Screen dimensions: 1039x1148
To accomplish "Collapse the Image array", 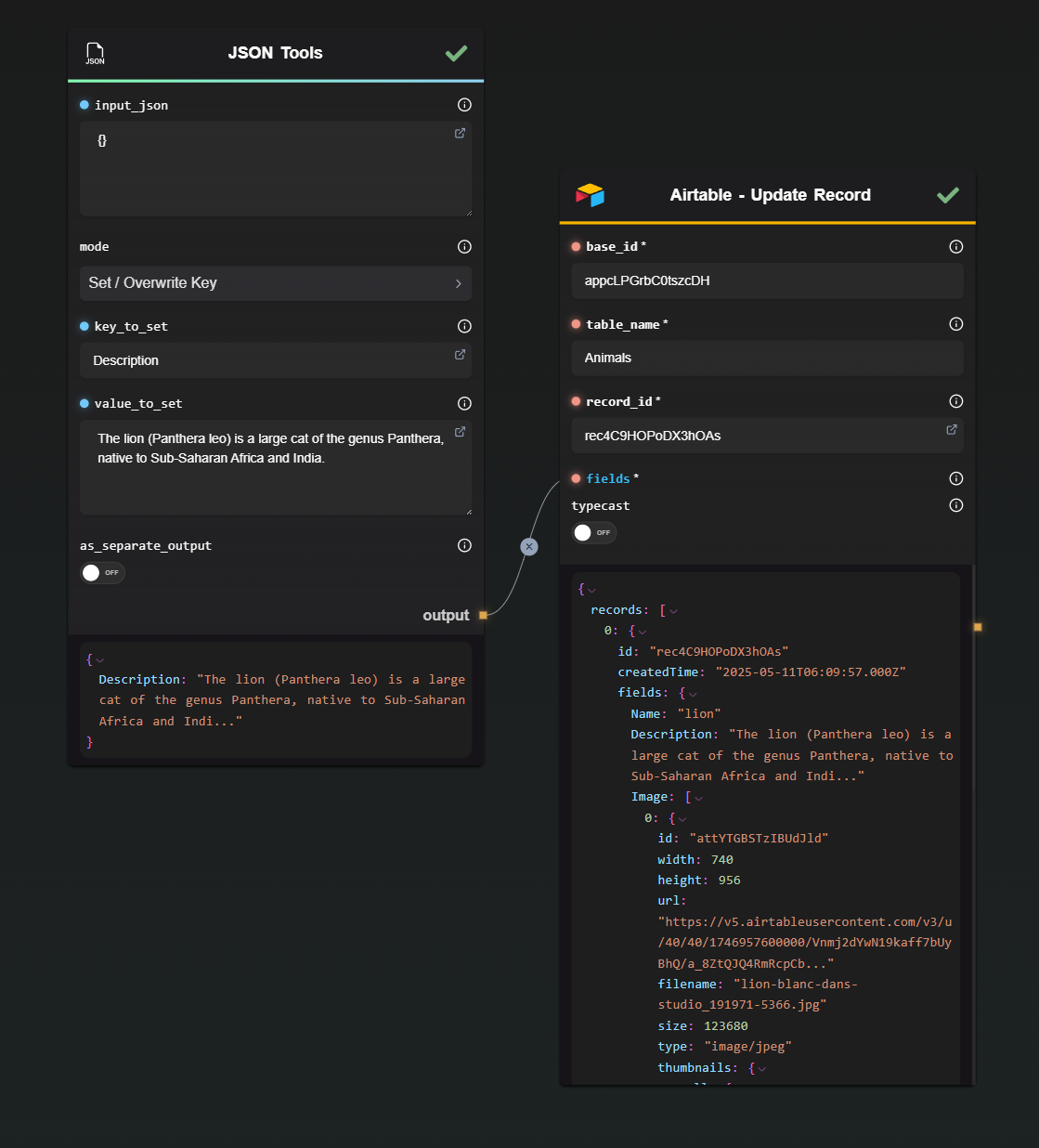I will tap(699, 798).
